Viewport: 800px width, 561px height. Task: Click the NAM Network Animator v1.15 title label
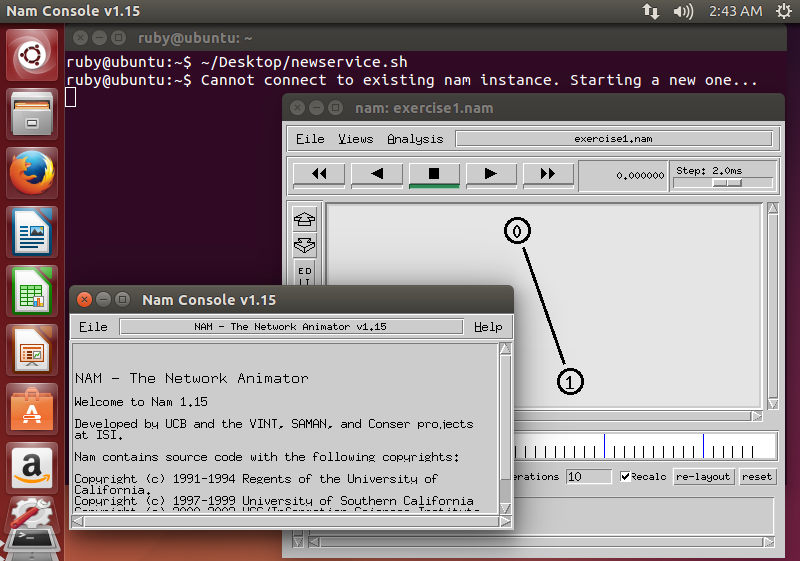291,327
